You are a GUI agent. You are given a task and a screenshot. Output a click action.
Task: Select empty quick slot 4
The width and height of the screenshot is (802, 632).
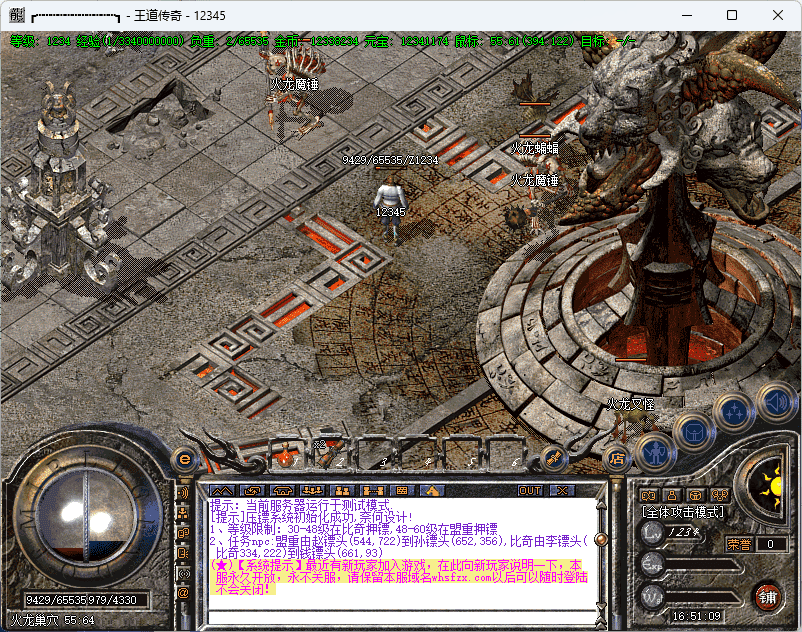tap(420, 454)
